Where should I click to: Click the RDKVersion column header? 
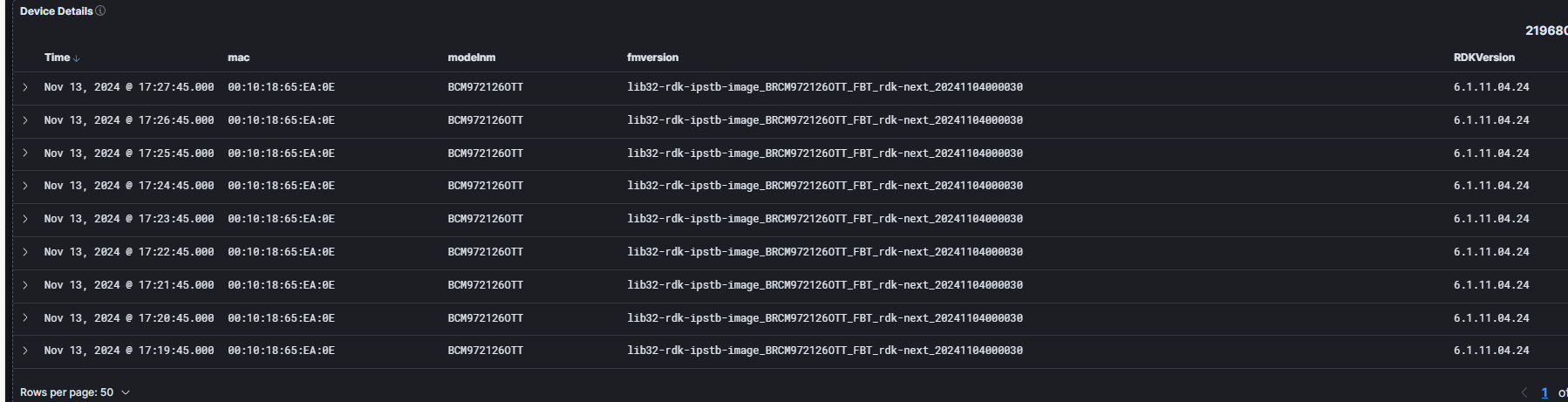click(x=1483, y=58)
